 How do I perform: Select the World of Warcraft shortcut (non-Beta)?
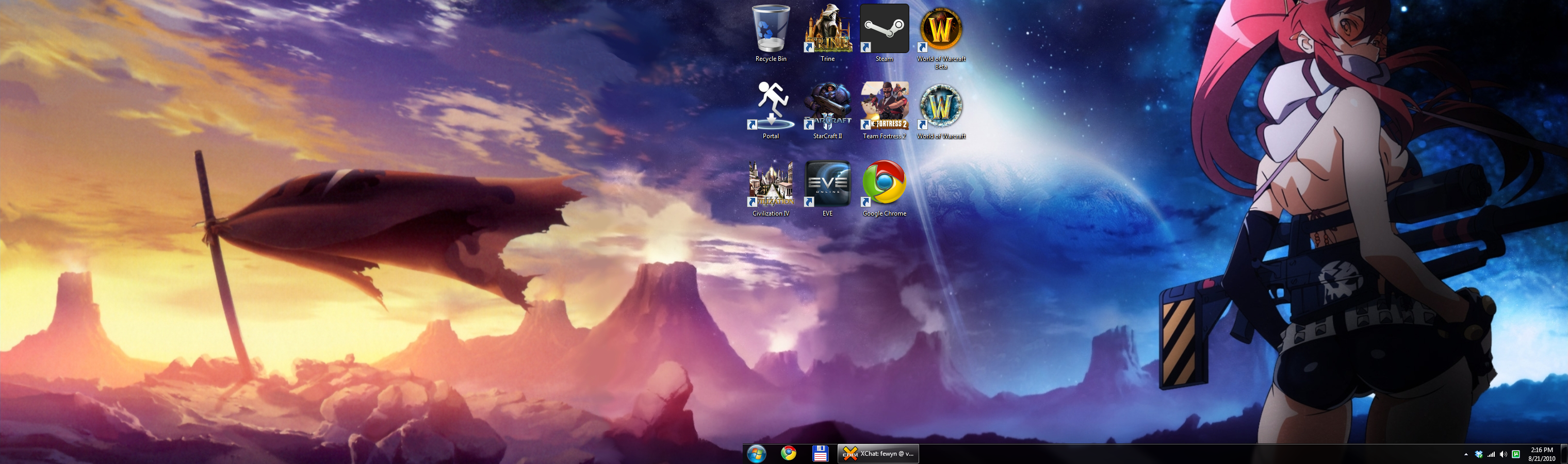[x=941, y=107]
